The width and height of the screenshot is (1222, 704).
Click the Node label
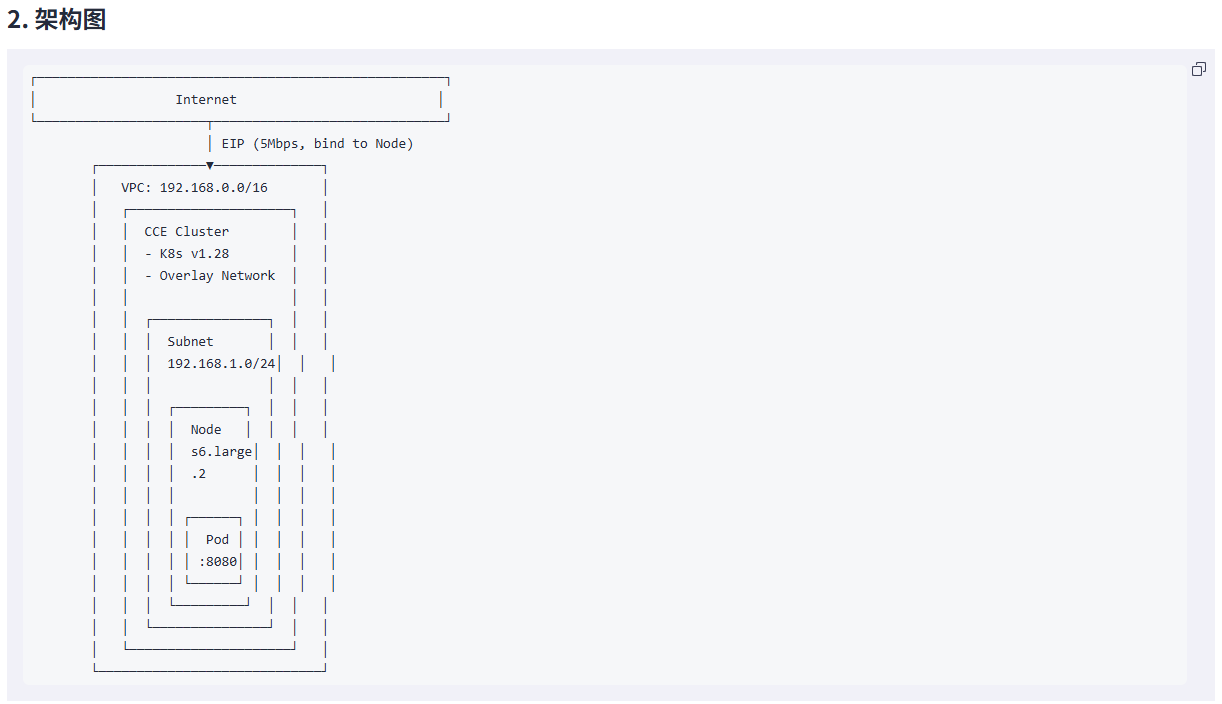coord(206,429)
